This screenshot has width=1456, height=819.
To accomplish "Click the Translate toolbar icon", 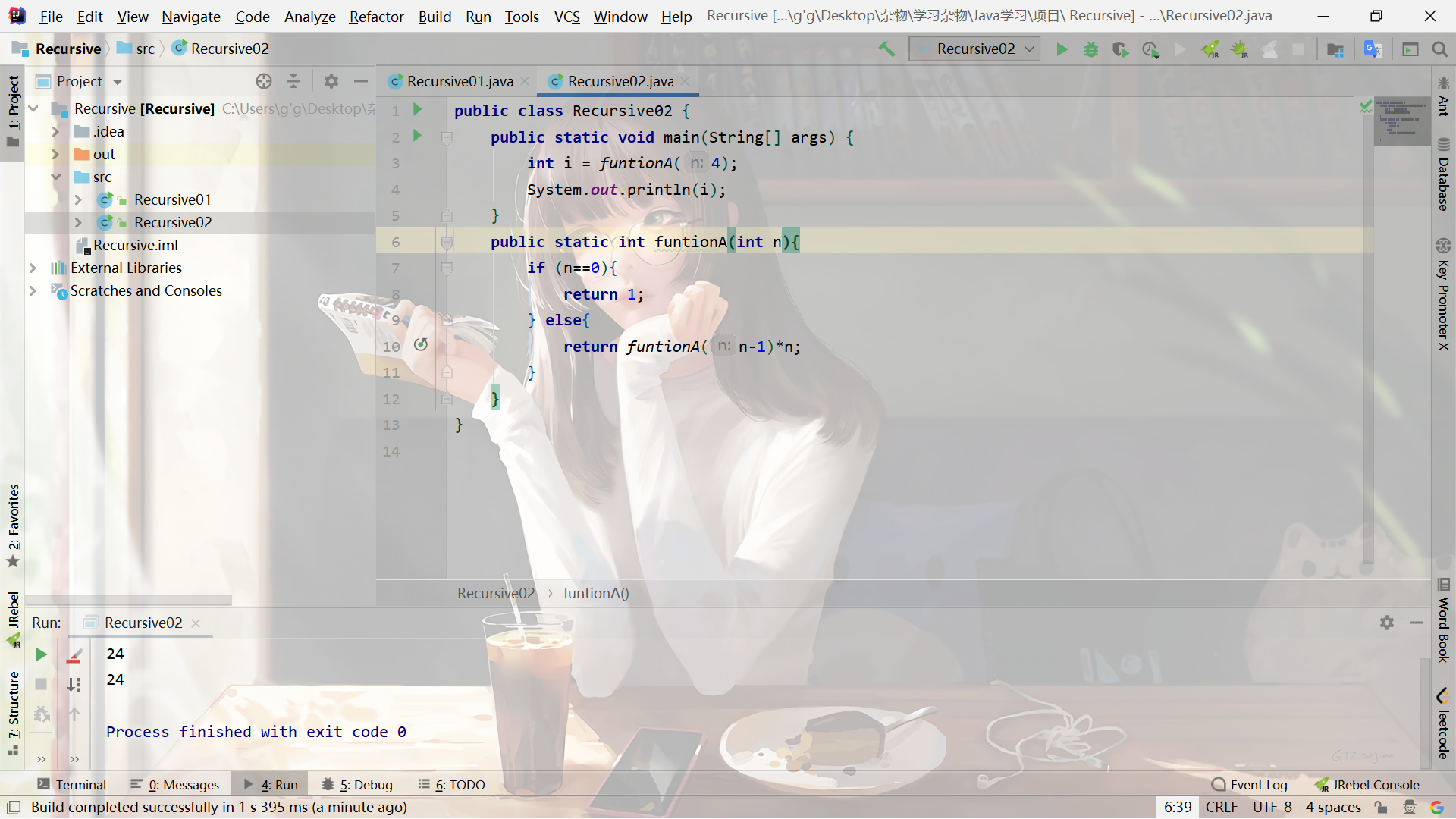I will tap(1373, 49).
